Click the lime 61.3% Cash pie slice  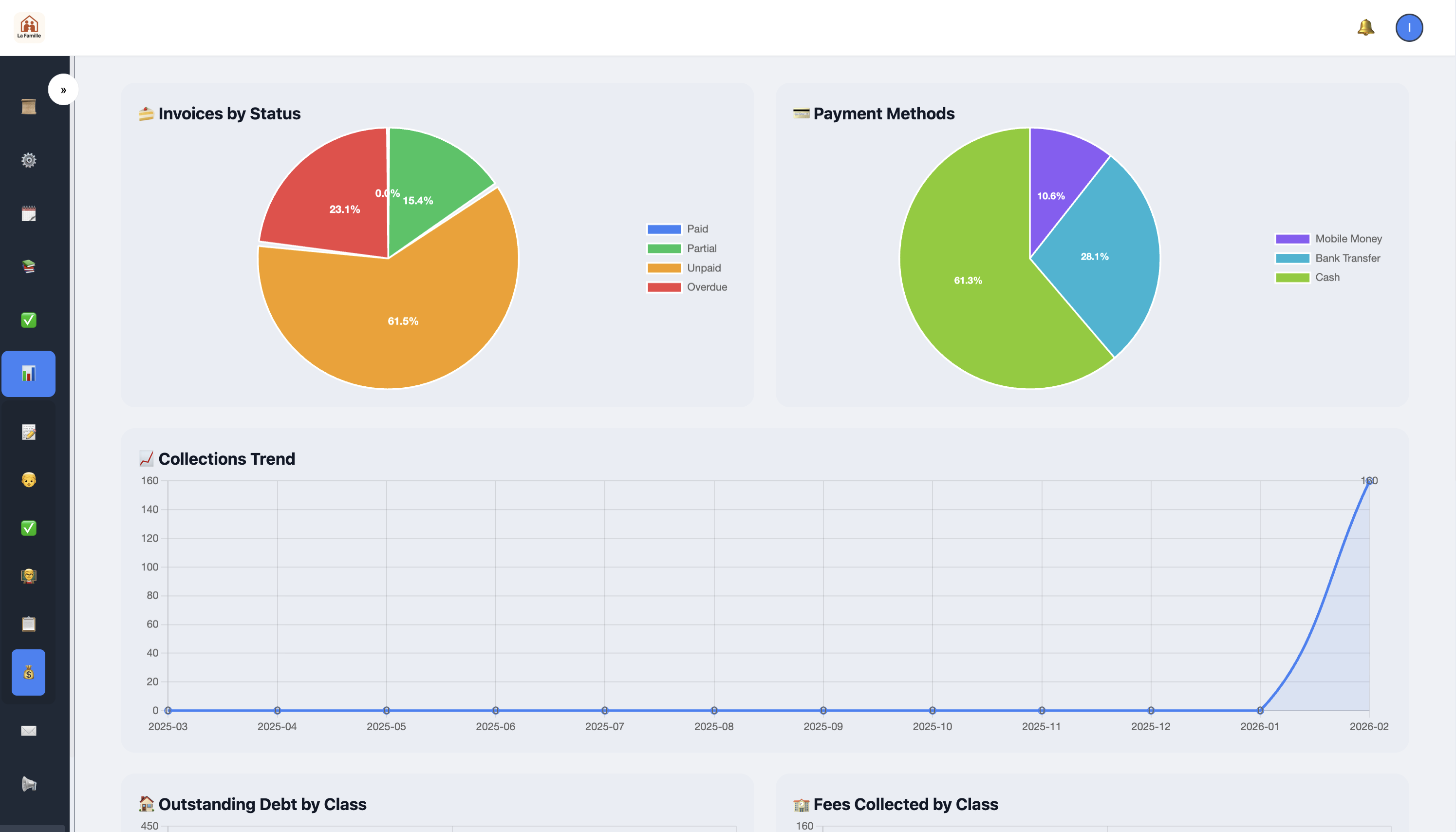coord(968,280)
